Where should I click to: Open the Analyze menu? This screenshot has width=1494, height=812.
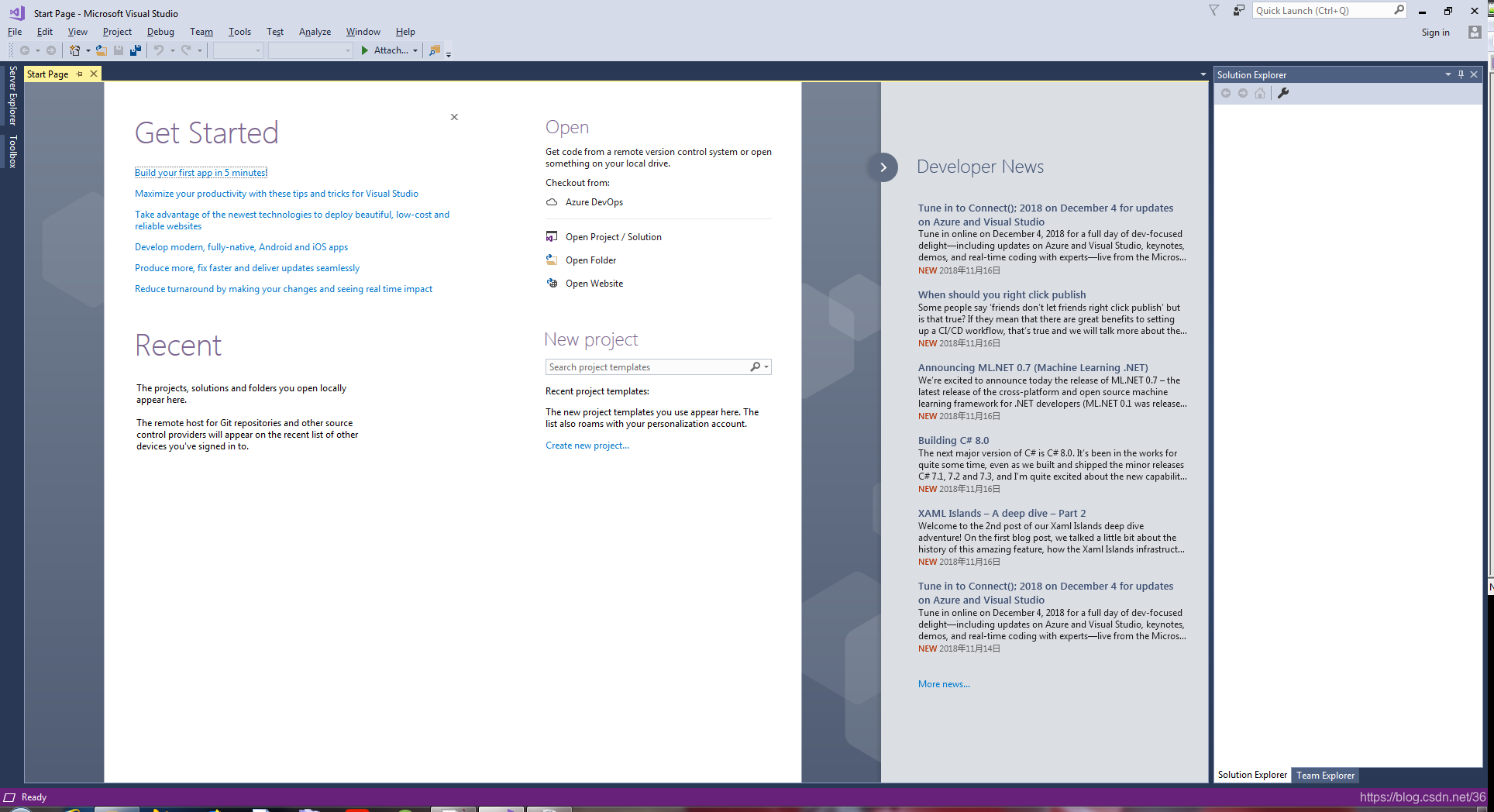coord(315,32)
